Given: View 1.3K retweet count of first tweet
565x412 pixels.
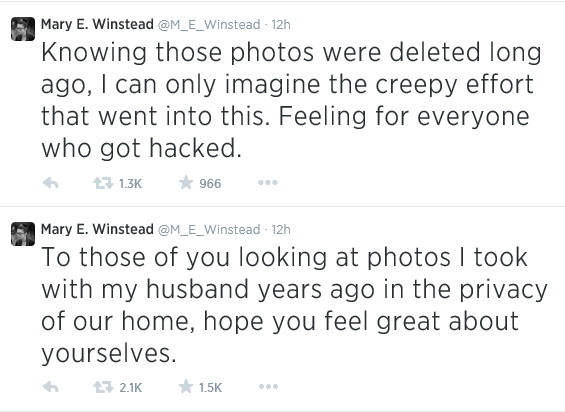Looking at the screenshot, I should point(130,184).
